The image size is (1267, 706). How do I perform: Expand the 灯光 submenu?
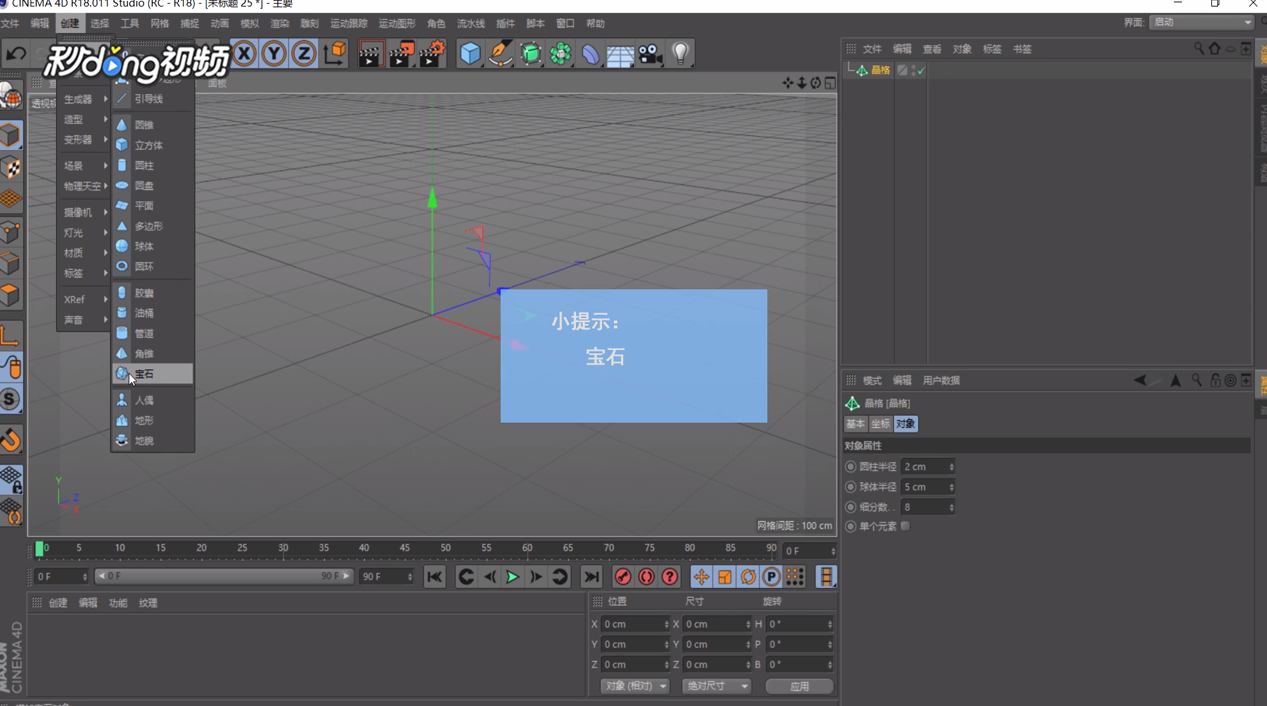(84, 233)
